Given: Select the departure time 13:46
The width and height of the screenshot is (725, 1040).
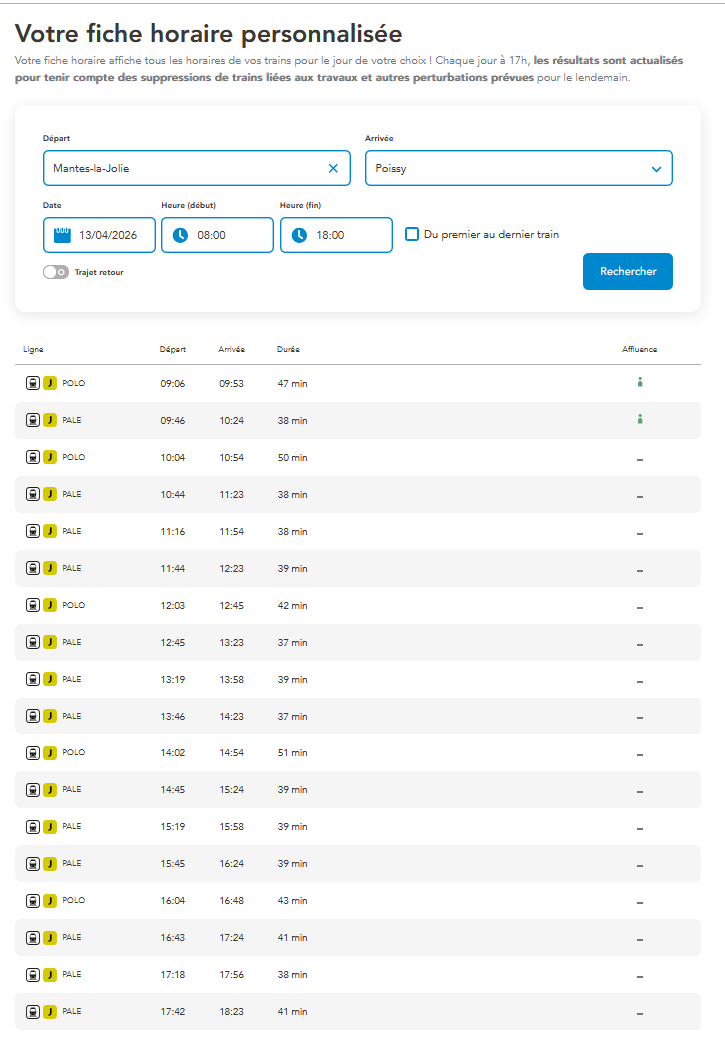Looking at the screenshot, I should (x=172, y=717).
